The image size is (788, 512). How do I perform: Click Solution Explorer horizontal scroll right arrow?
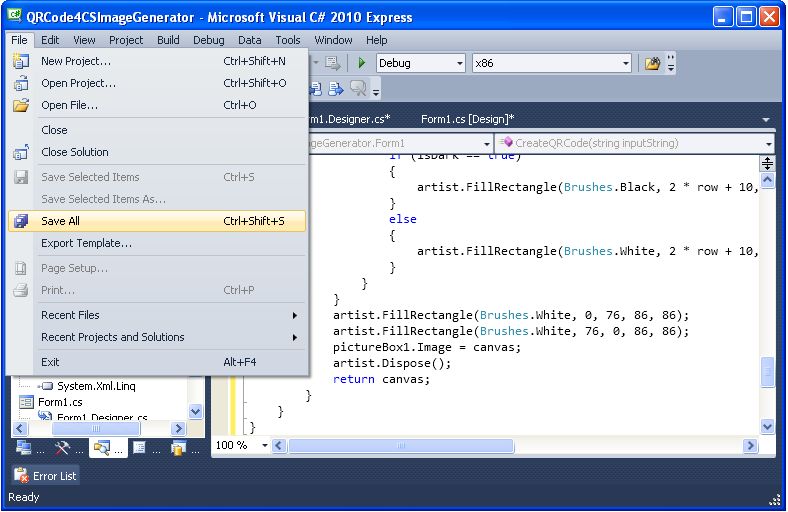coord(178,429)
